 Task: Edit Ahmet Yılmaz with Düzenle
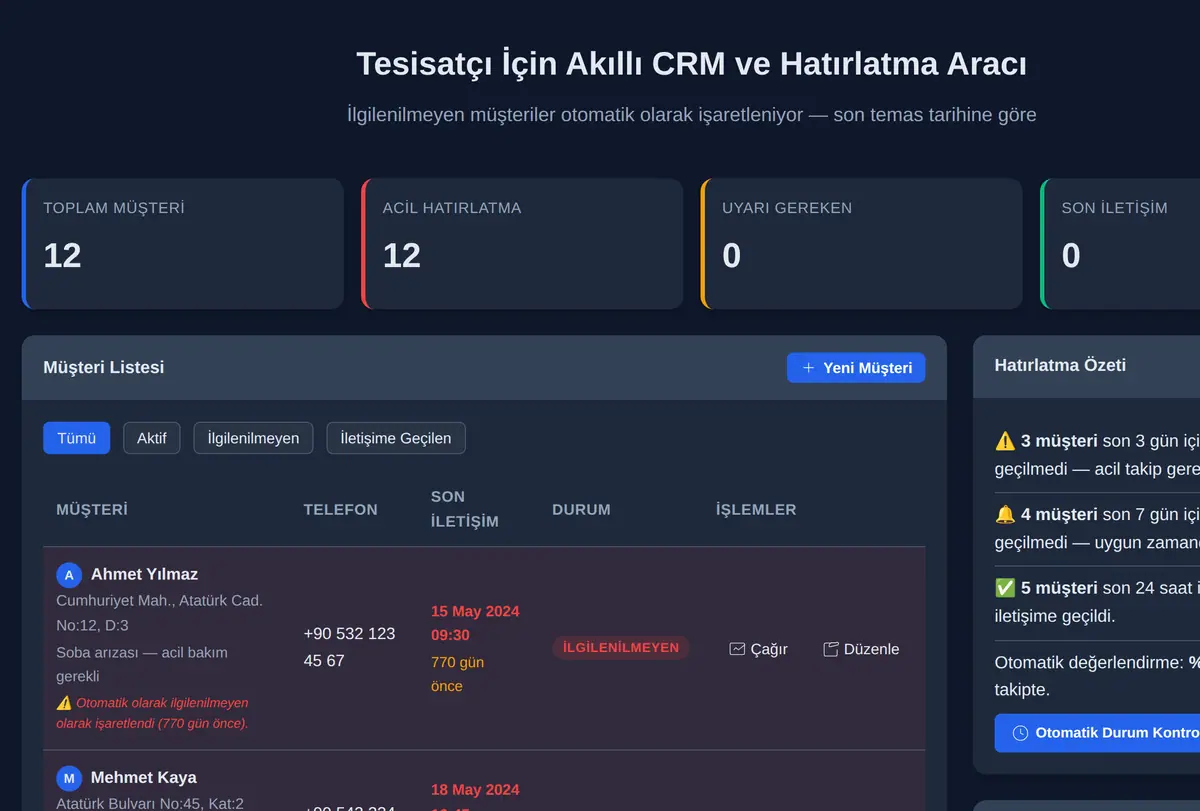click(x=861, y=649)
